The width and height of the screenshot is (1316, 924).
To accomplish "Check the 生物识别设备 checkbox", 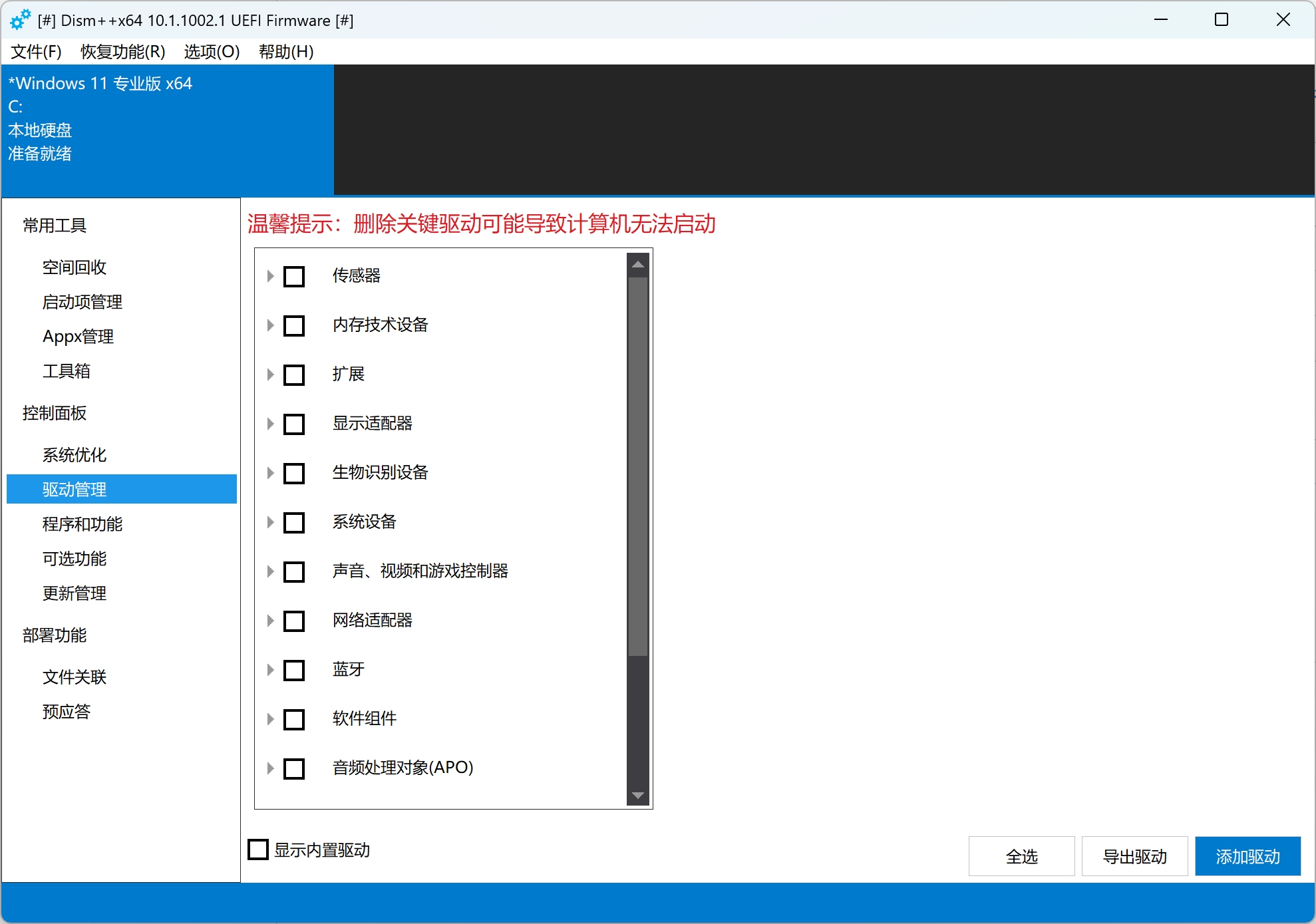I will [x=294, y=473].
